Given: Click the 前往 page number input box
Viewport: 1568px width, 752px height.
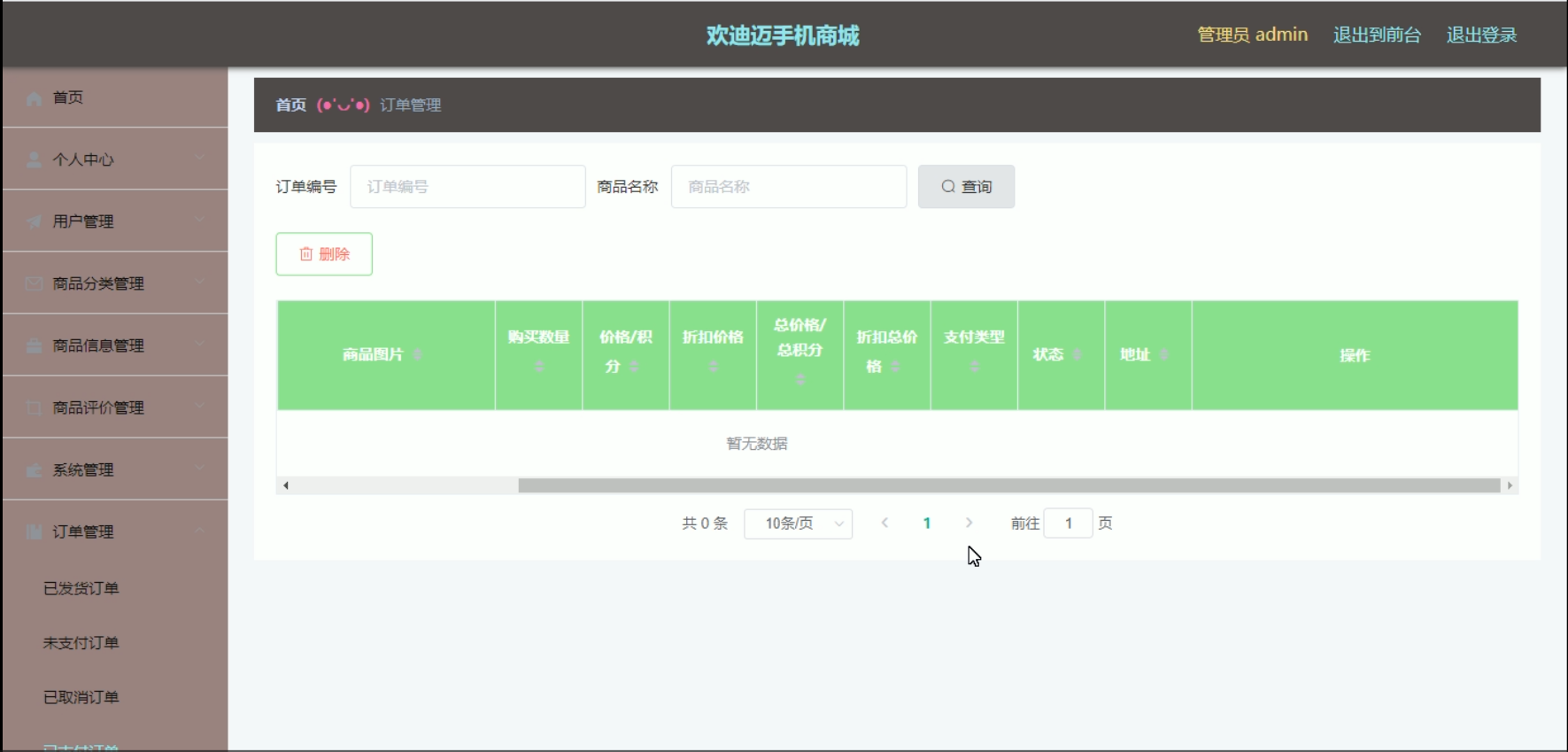Looking at the screenshot, I should pos(1068,523).
